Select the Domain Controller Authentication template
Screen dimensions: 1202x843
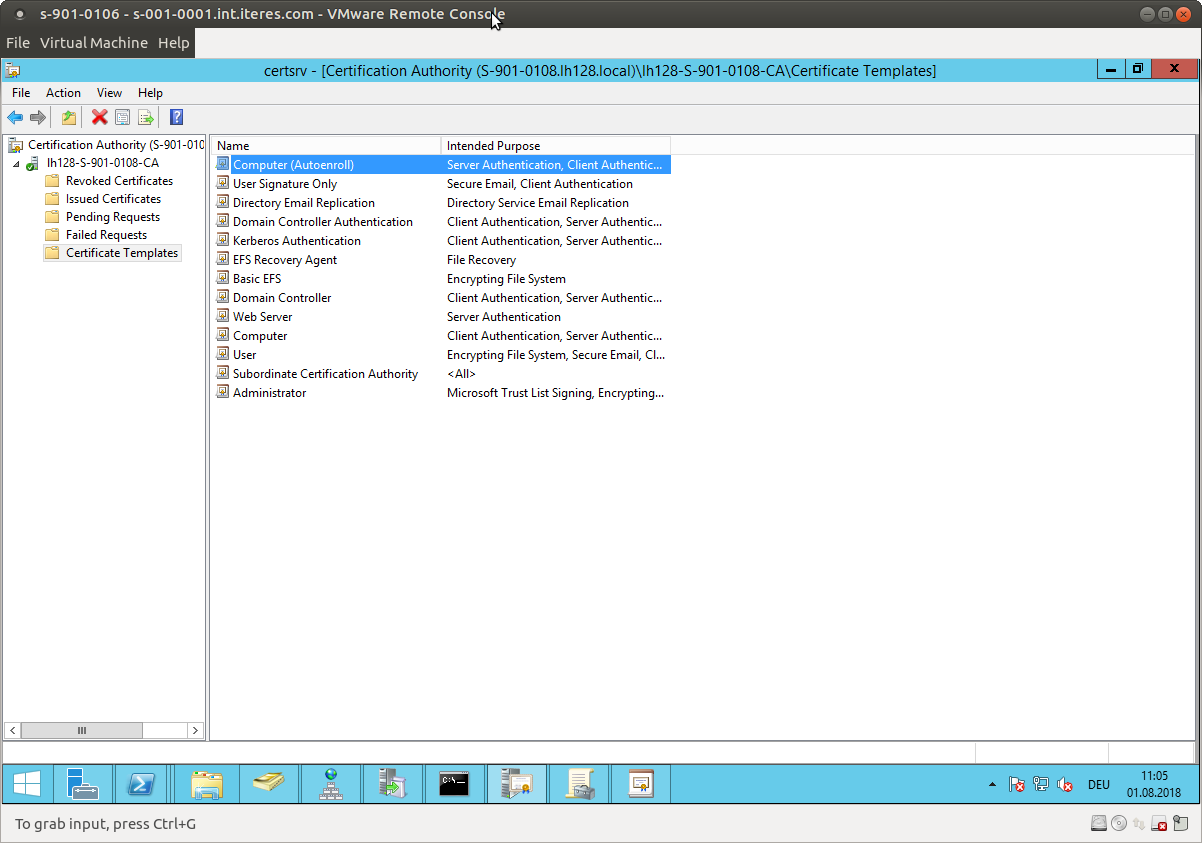(x=441, y=222)
